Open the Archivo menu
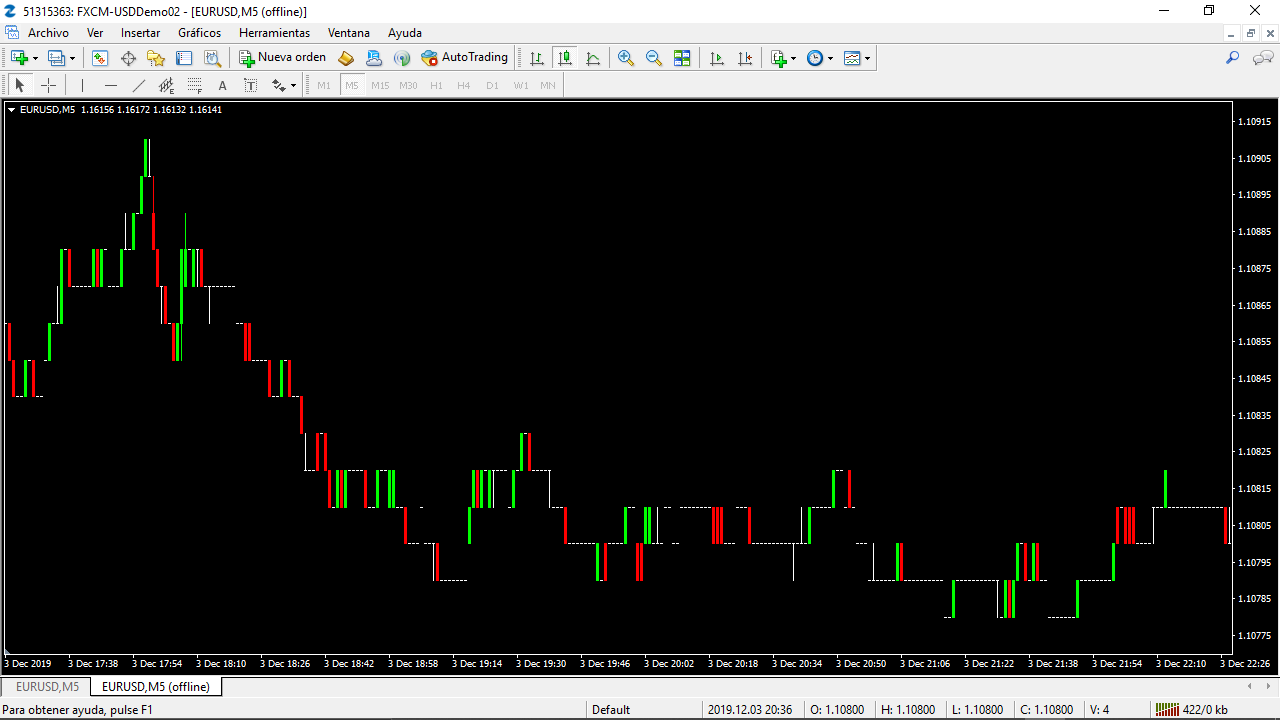Viewport: 1280px width, 720px height. 48,33
